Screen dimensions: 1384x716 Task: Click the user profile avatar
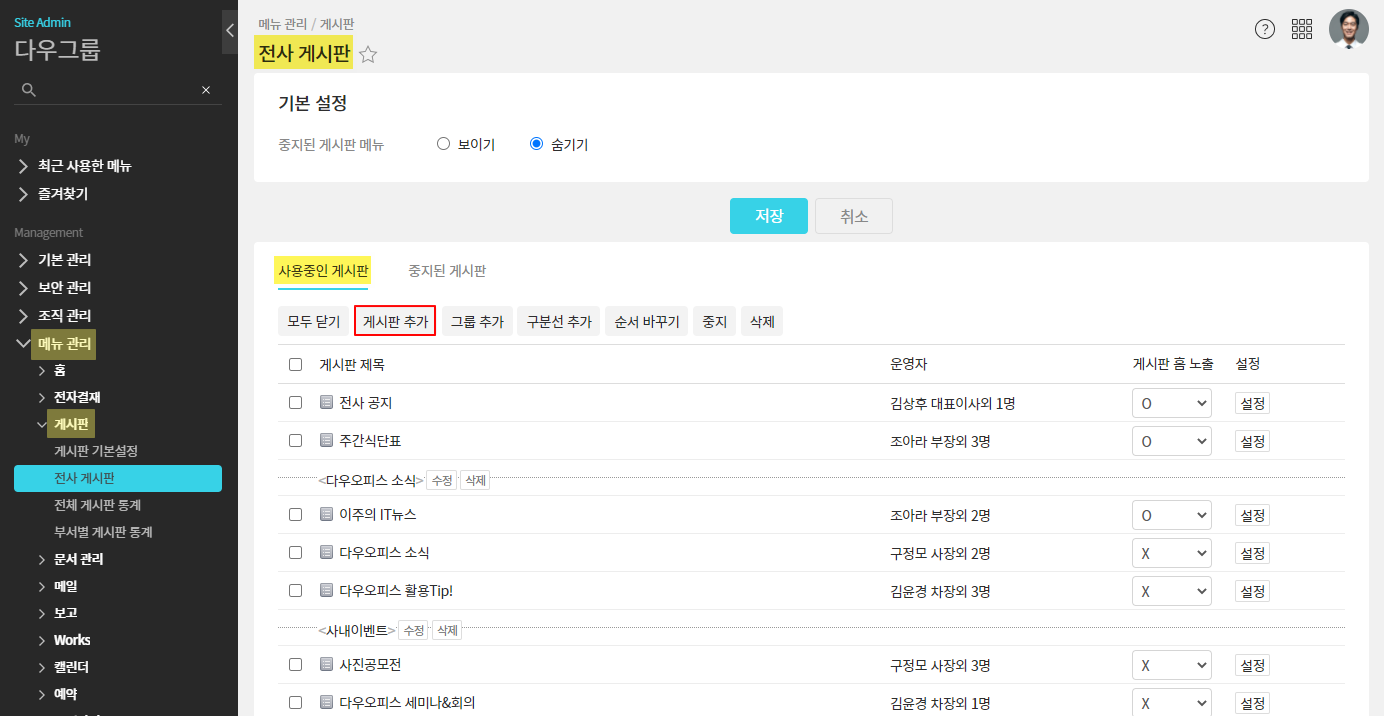(1348, 29)
